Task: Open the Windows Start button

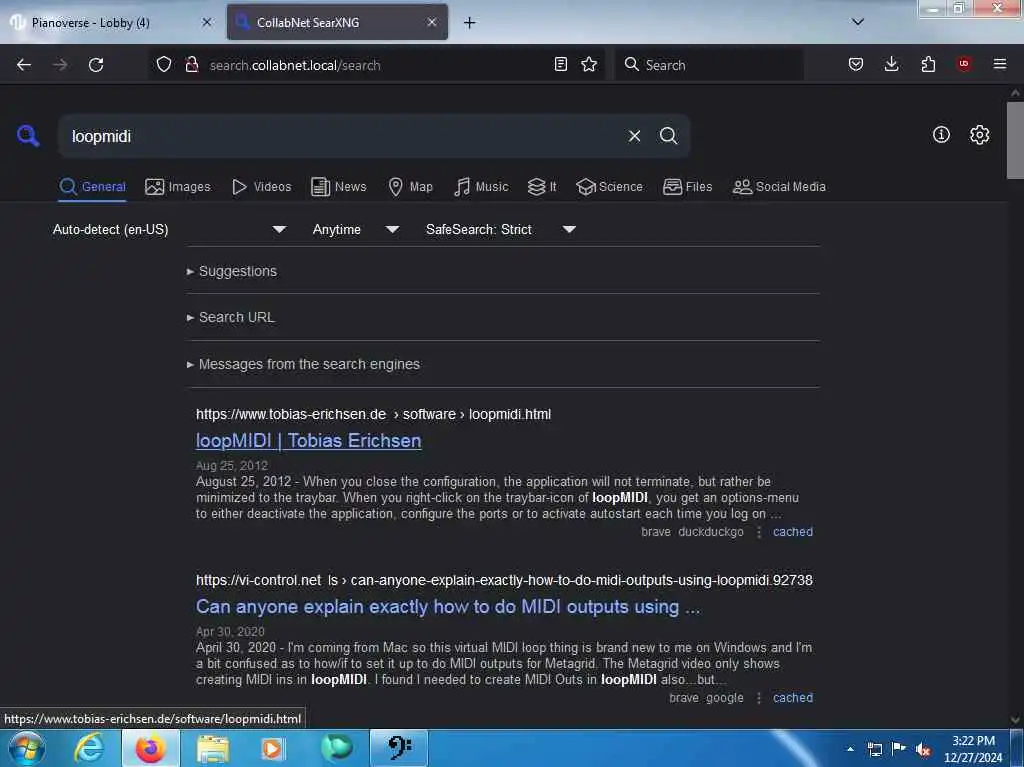Action: 27,749
